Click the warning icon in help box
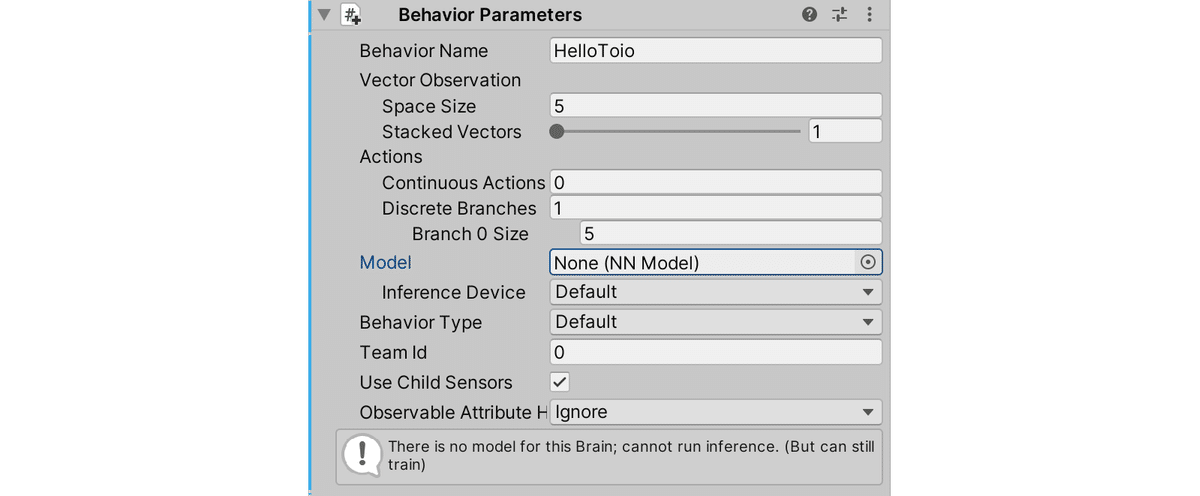 coord(359,455)
